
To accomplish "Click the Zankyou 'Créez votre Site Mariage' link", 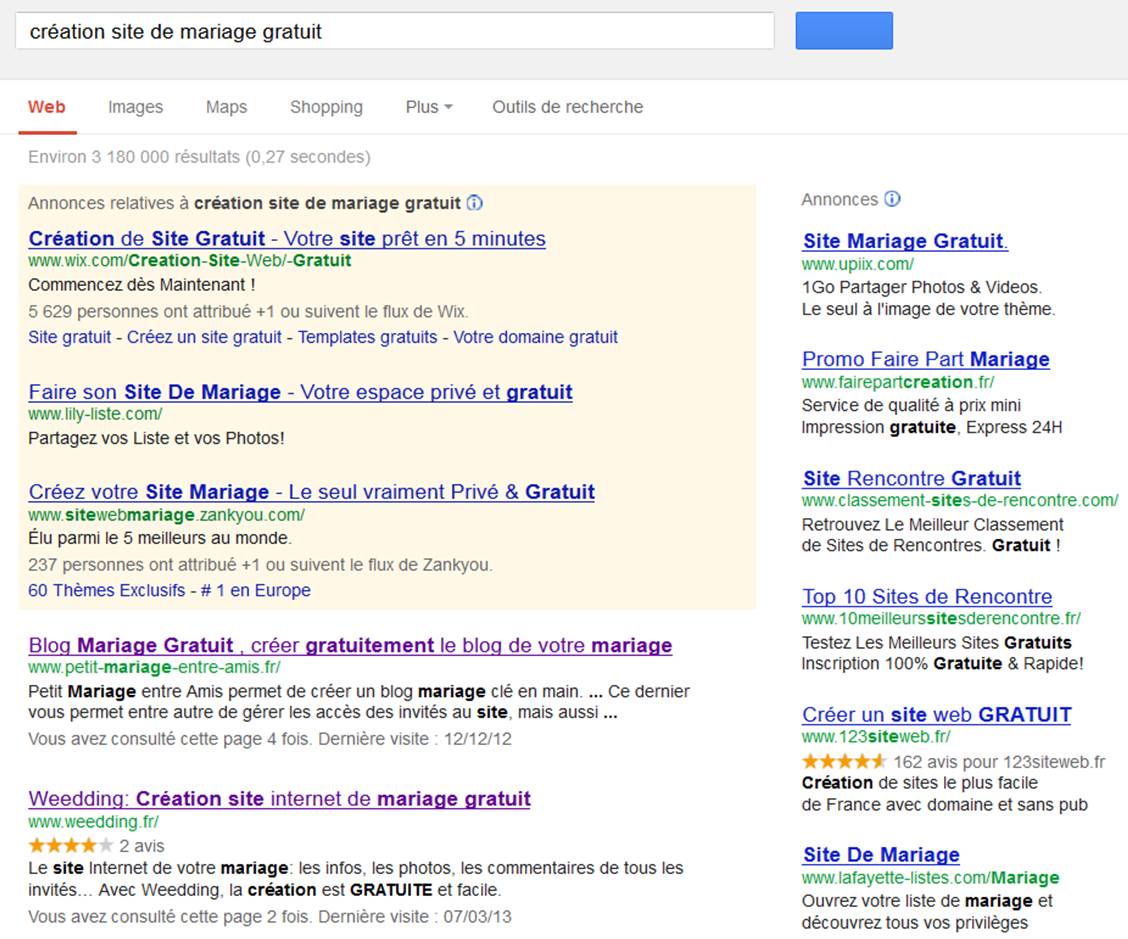I will (x=311, y=492).
